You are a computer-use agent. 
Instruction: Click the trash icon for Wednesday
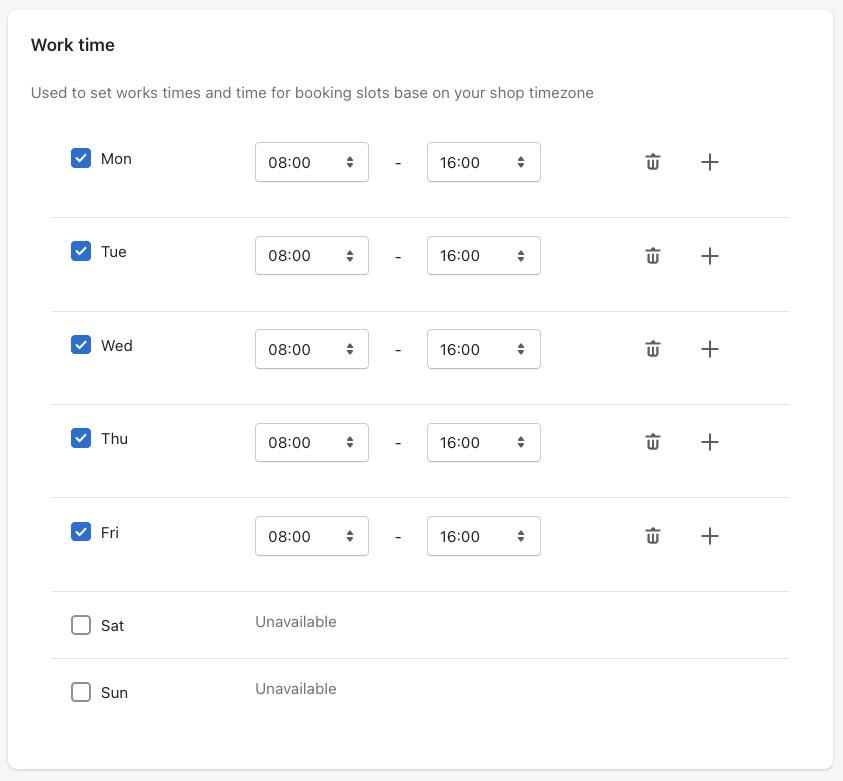(652, 349)
